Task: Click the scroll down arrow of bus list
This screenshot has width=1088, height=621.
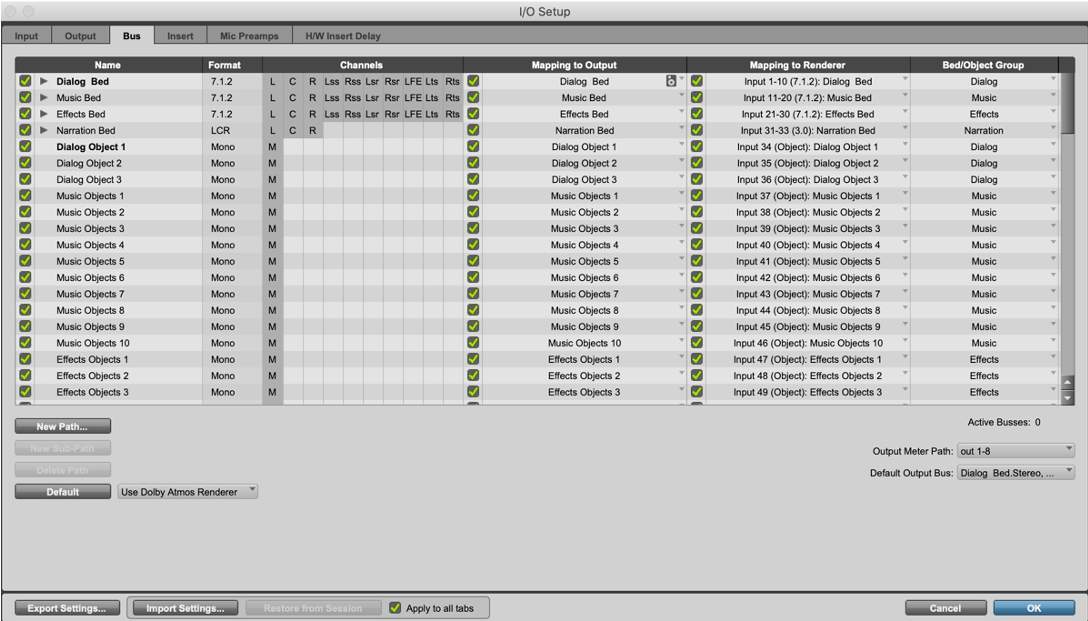Action: (x=1067, y=397)
